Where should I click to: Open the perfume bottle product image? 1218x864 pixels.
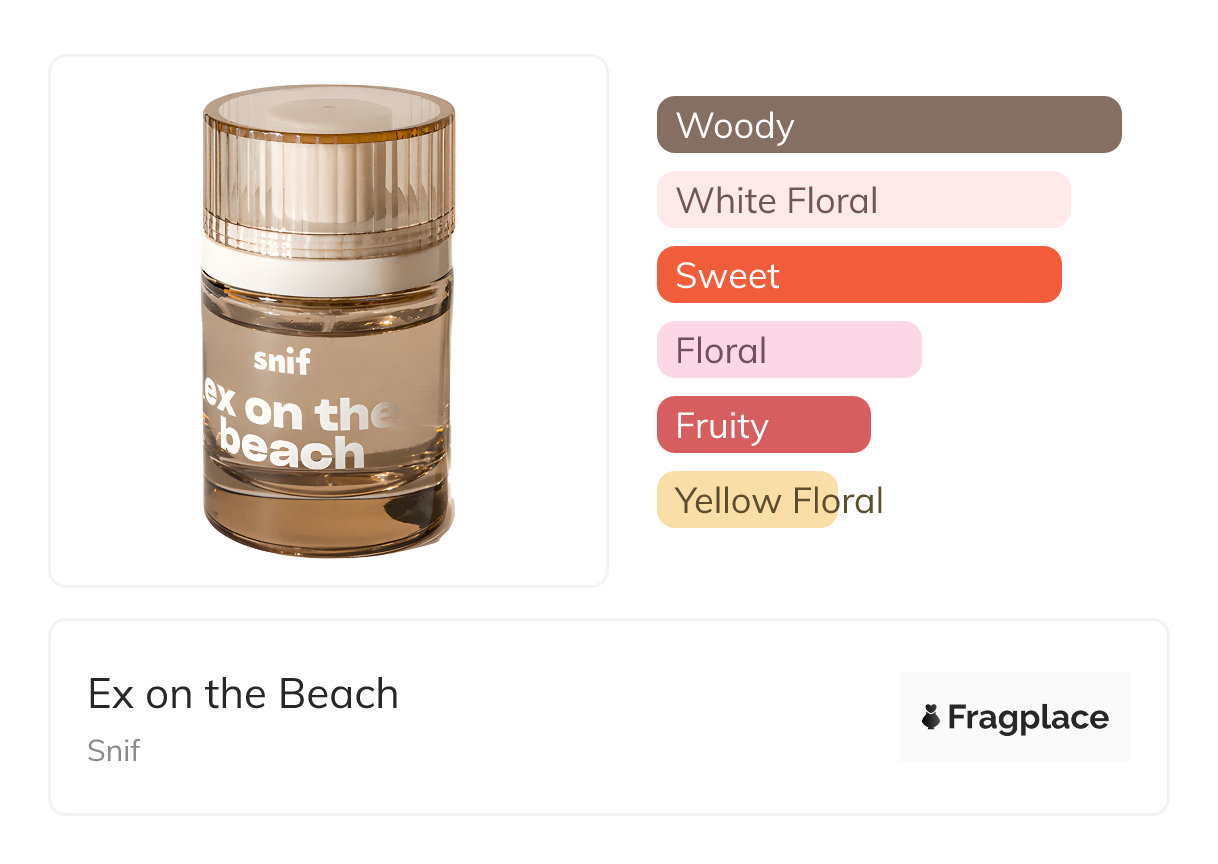[328, 320]
